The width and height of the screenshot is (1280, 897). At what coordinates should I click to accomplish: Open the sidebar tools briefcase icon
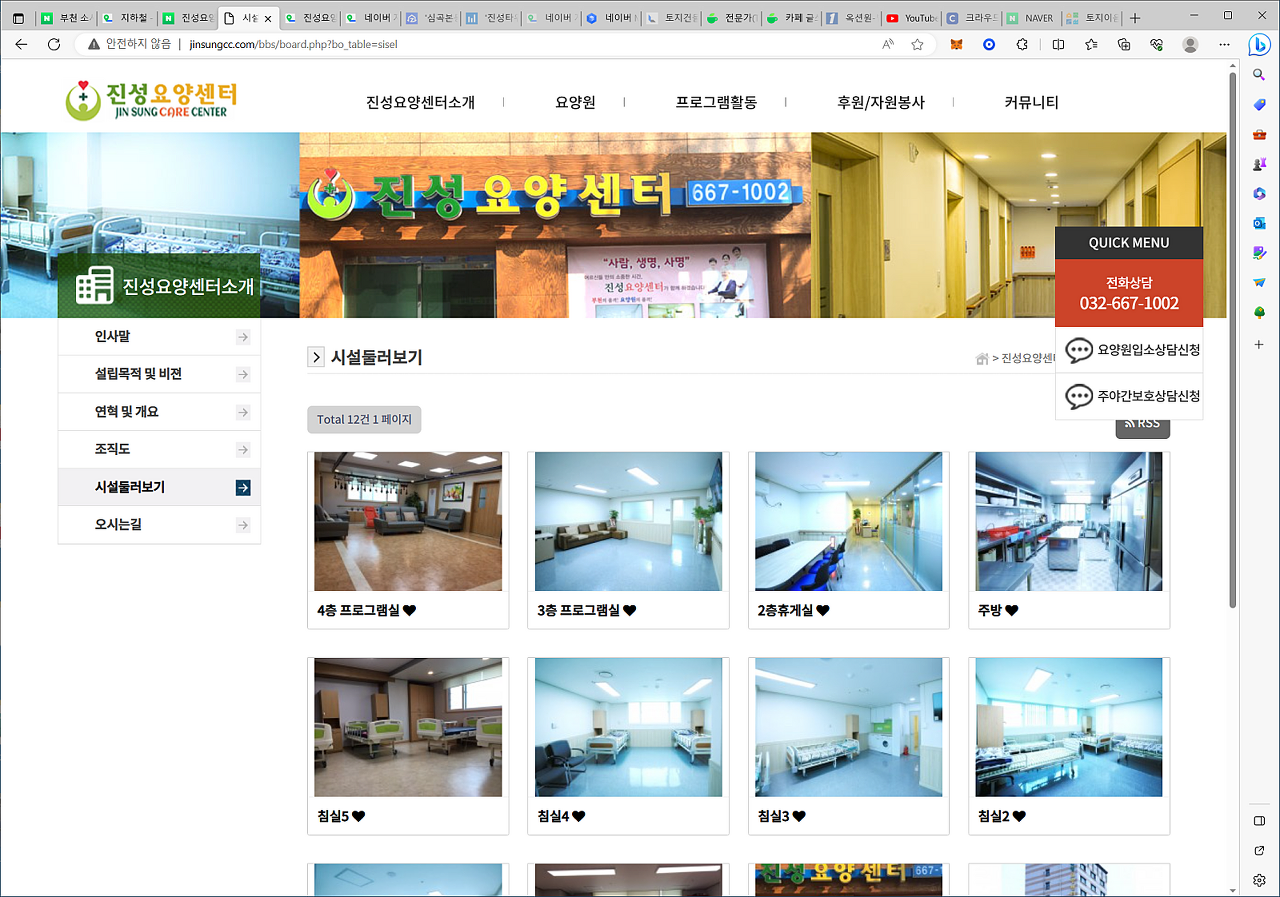[x=1260, y=134]
